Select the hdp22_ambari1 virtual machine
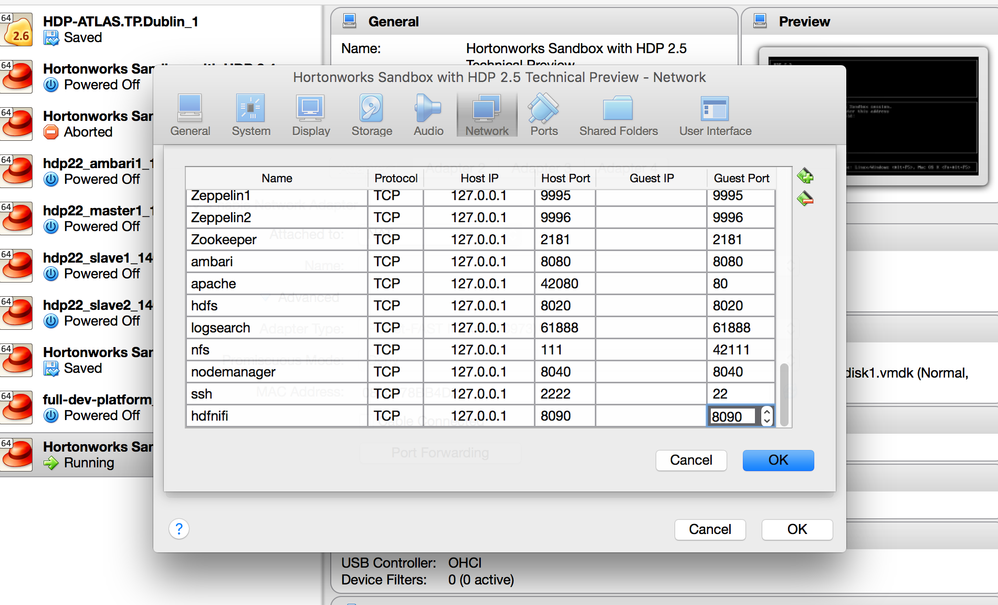This screenshot has height=605, width=998. [76, 171]
